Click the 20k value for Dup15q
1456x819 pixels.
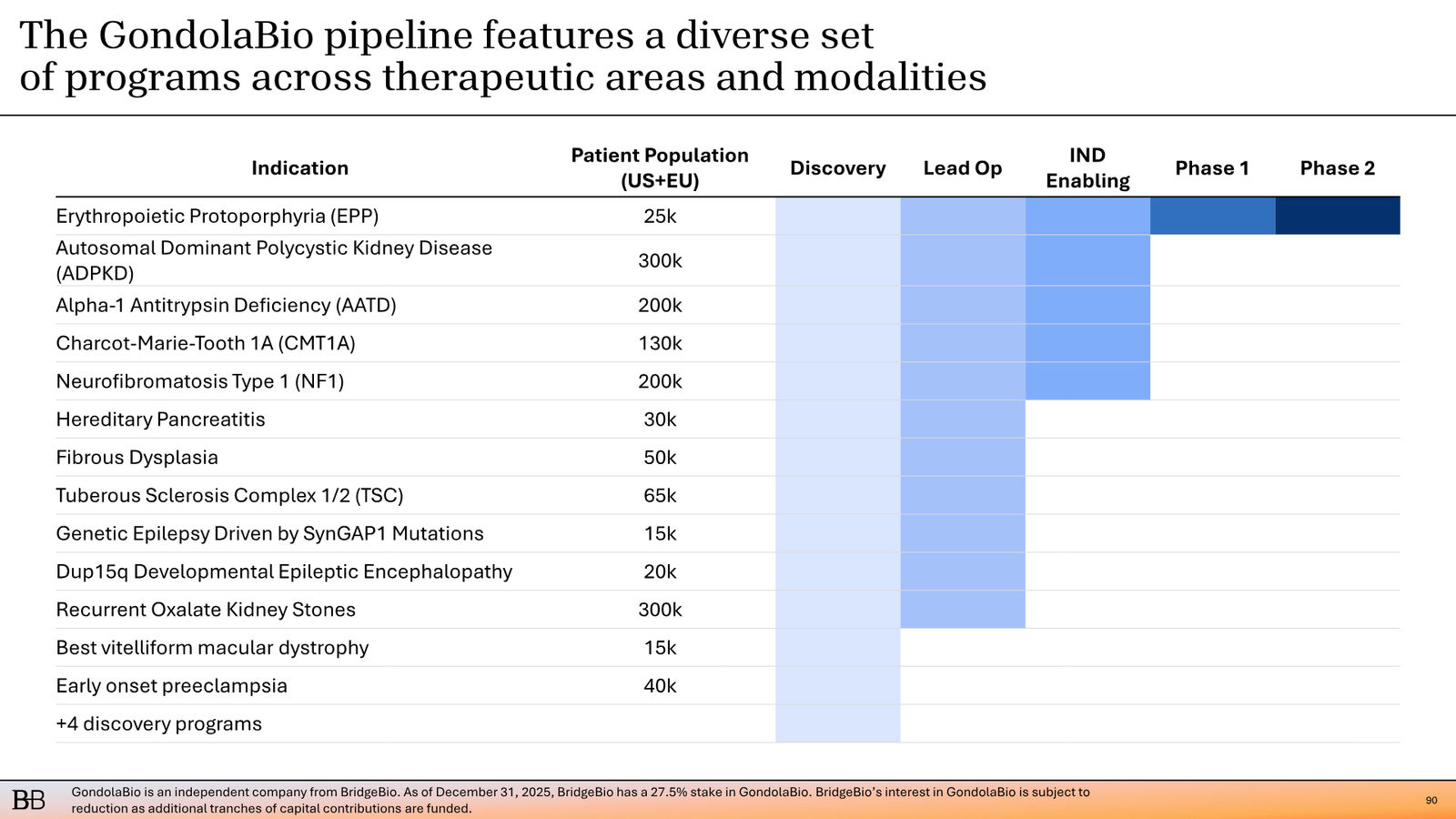click(x=660, y=572)
